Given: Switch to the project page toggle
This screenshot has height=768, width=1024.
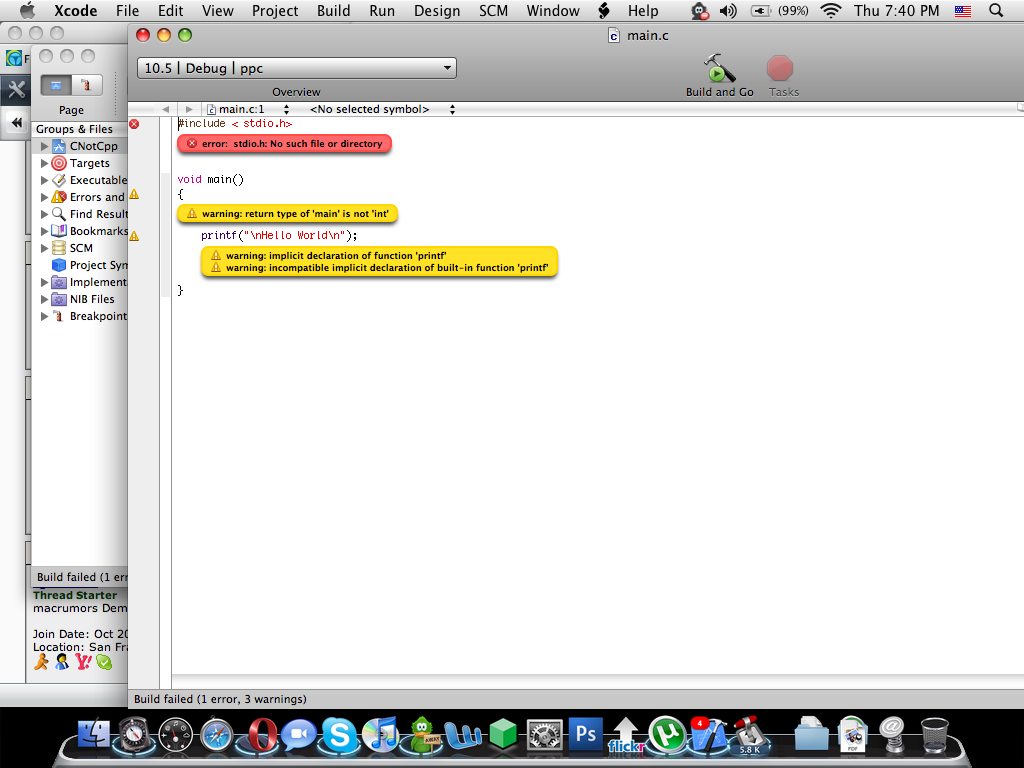Looking at the screenshot, I should tap(56, 86).
